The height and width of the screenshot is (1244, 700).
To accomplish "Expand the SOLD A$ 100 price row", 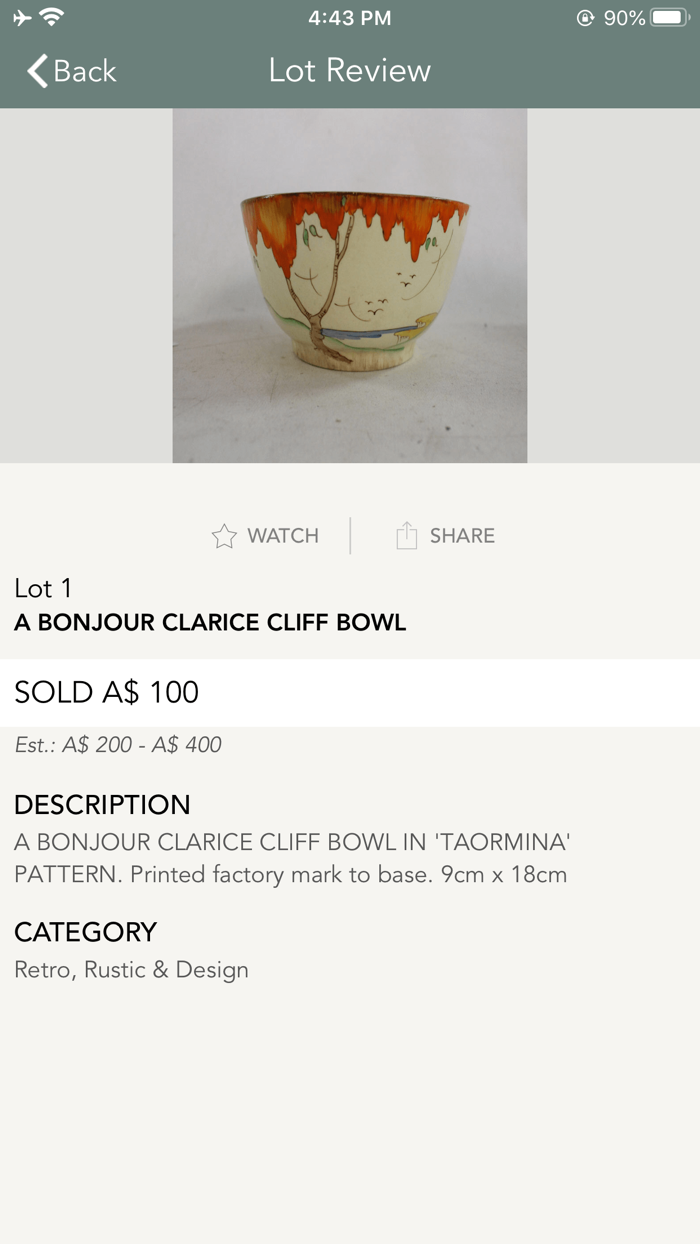I will (106, 692).
